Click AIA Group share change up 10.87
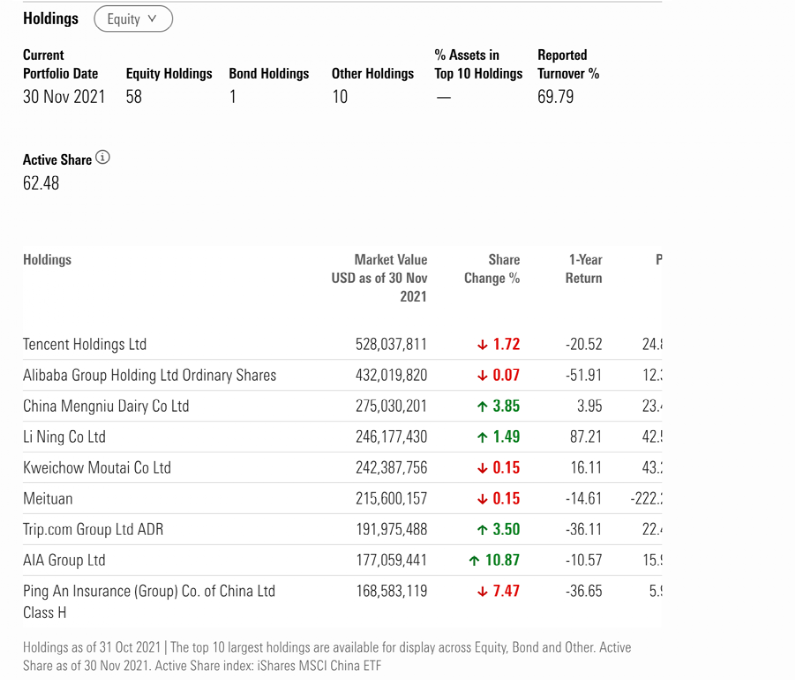The image size is (795, 680). pos(494,560)
